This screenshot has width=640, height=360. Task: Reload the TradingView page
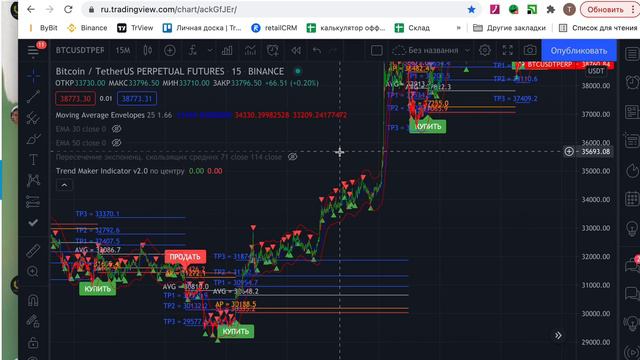pos(68,9)
